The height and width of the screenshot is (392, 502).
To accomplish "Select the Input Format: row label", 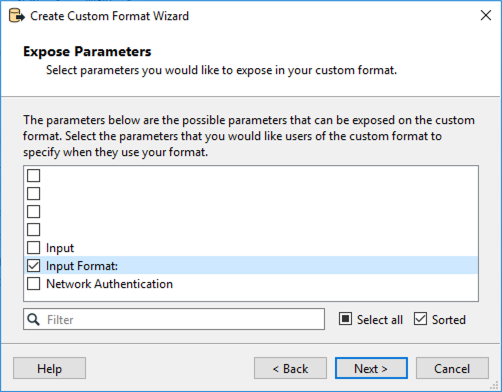I will [82, 266].
